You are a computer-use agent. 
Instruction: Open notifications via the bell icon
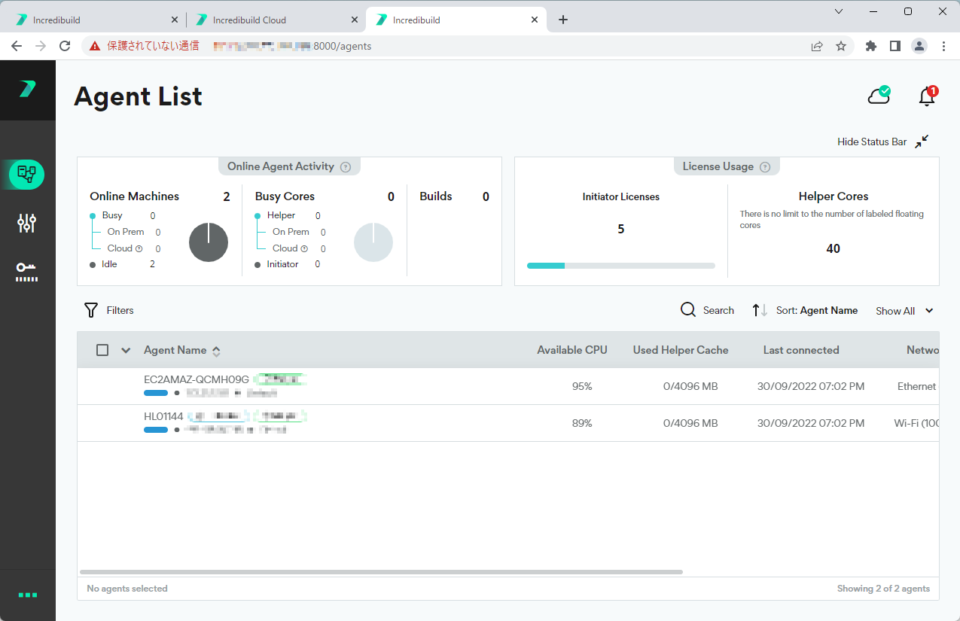[x=925, y=95]
